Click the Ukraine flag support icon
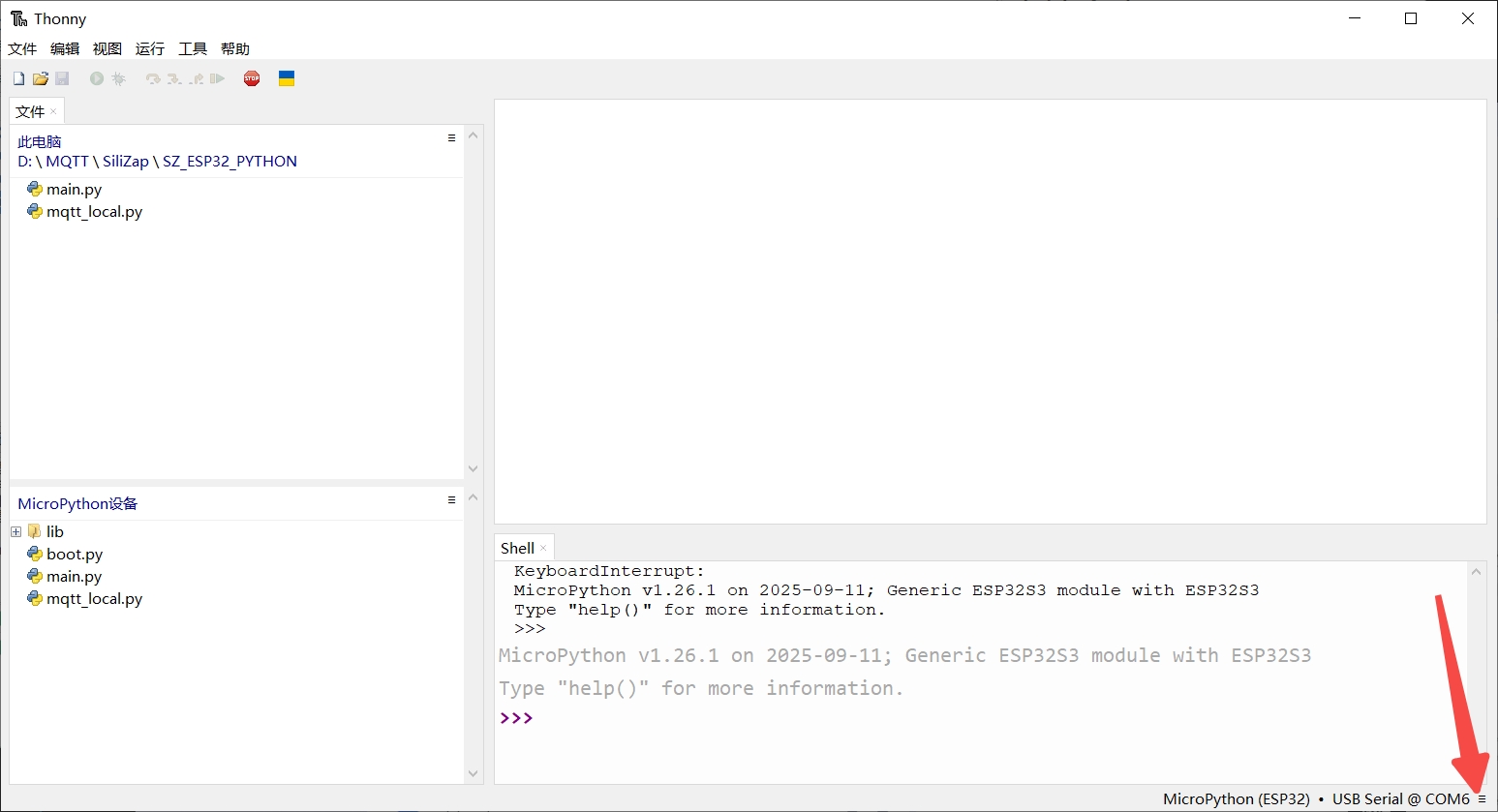1498x812 pixels. pos(287,78)
